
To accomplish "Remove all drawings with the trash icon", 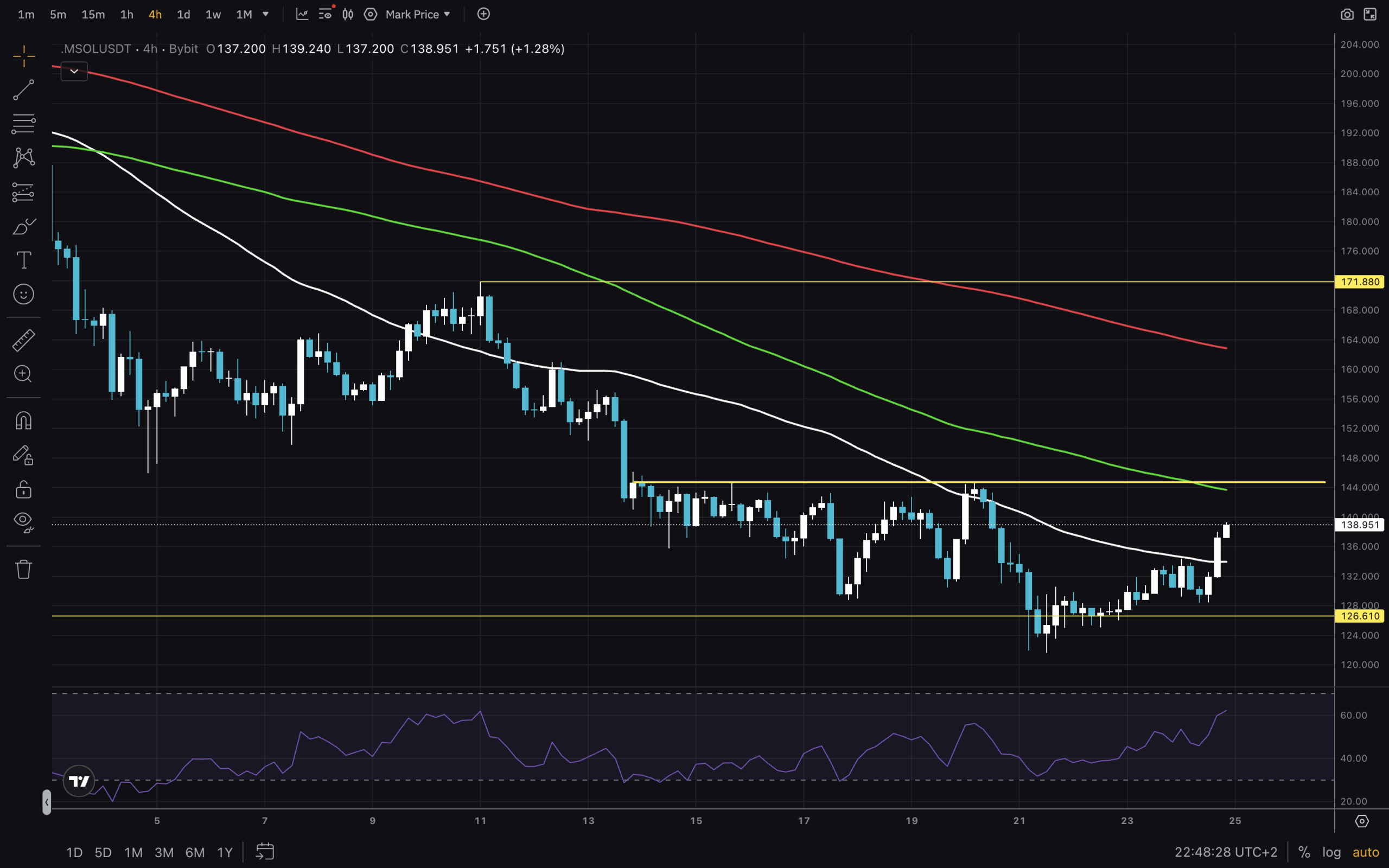I will 23,569.
